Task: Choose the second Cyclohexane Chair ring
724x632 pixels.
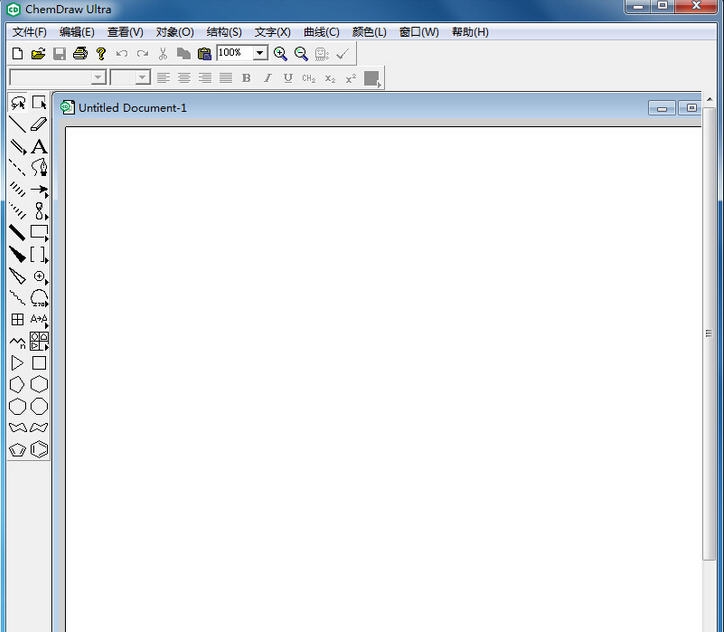Action: click(x=39, y=427)
